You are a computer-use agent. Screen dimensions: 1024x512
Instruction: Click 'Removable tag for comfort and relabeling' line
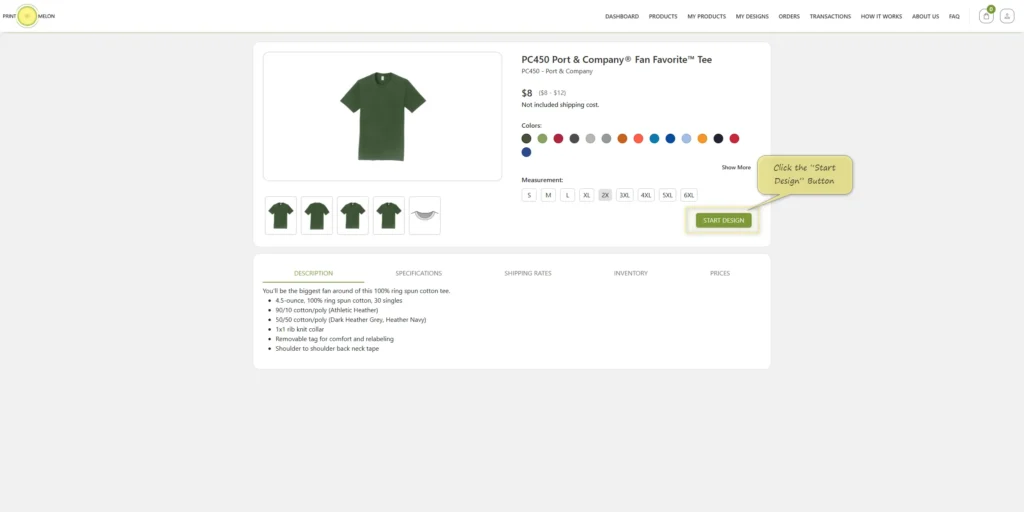(x=334, y=339)
